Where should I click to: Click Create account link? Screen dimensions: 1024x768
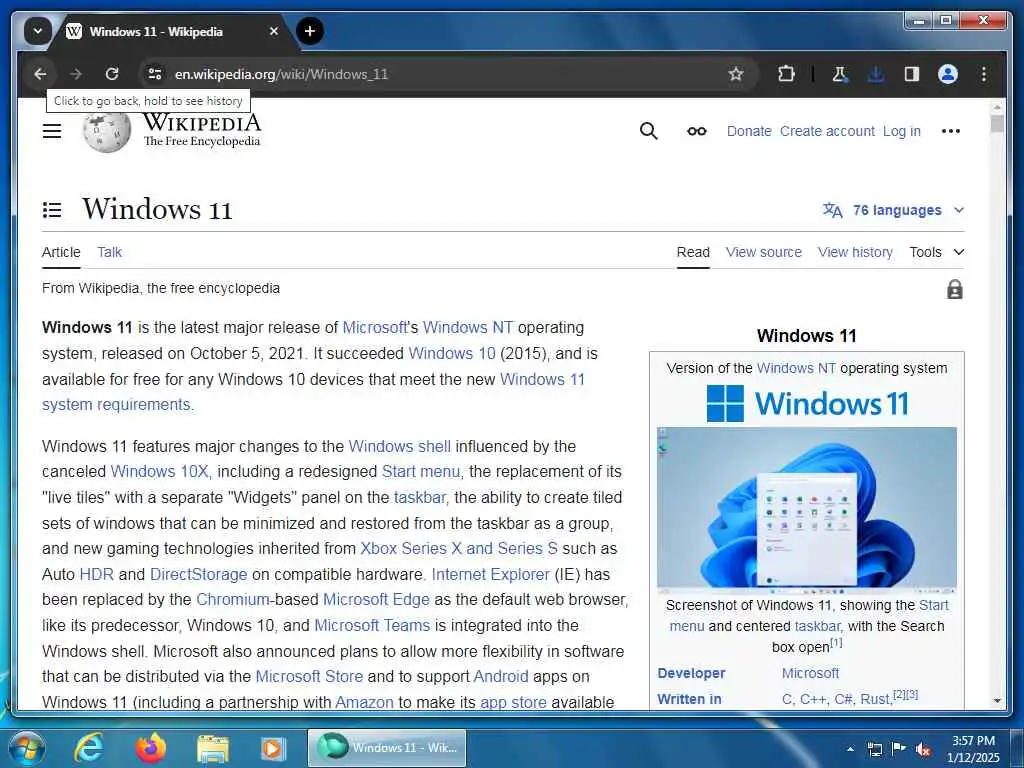[827, 131]
